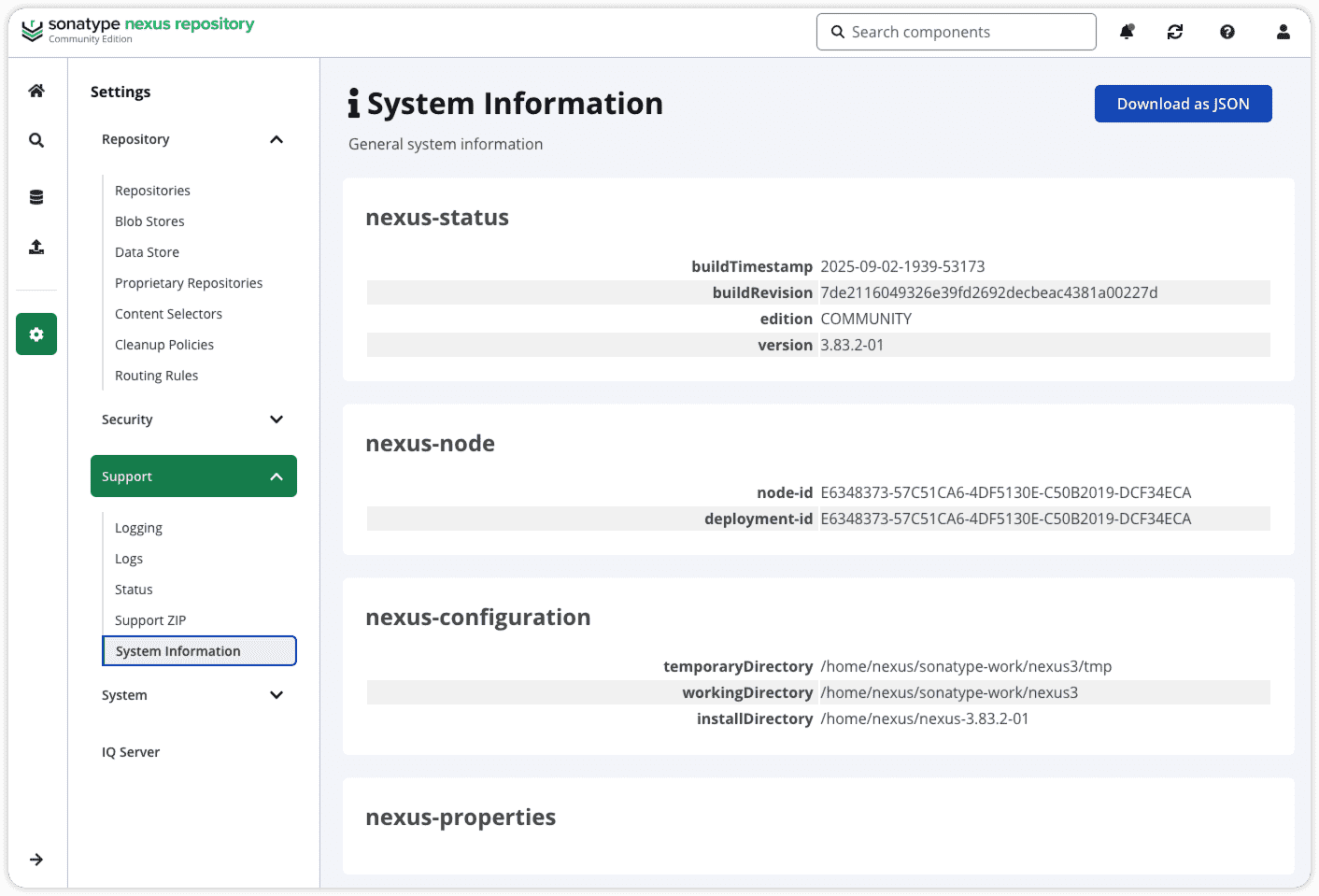Click the Upload icon in left sidebar

[36, 247]
